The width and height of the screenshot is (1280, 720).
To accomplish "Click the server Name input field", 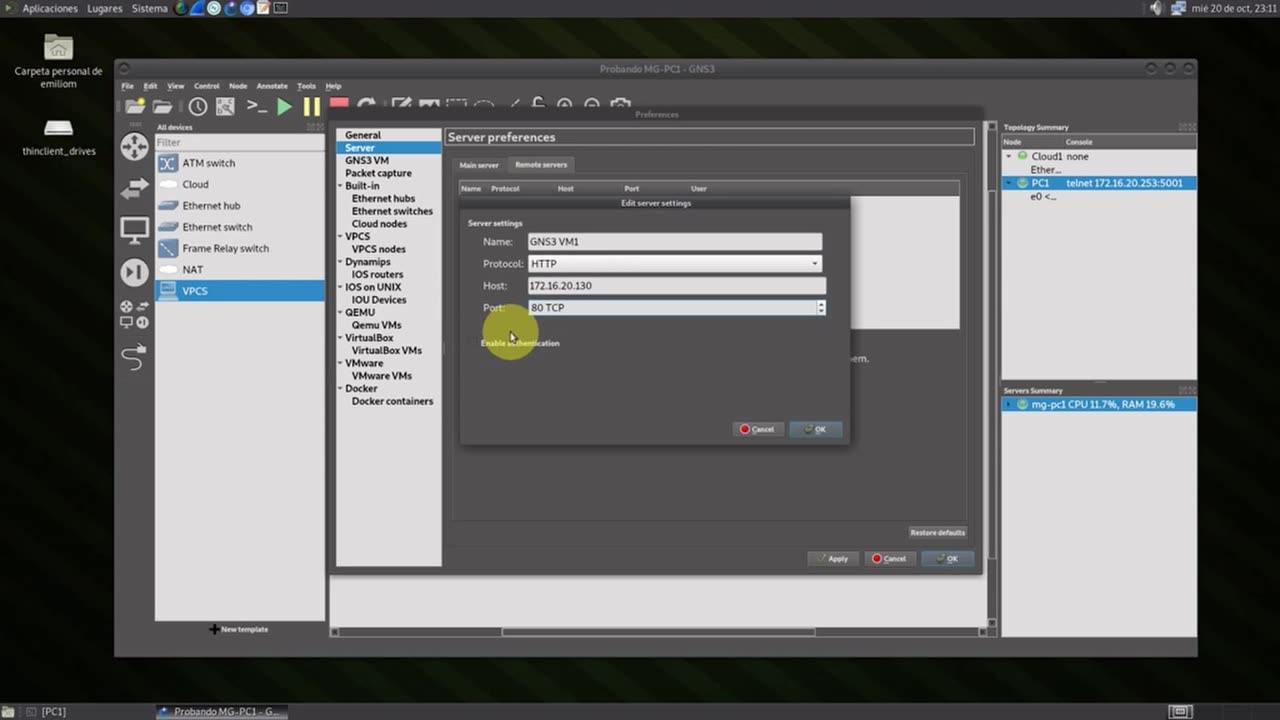I will [x=675, y=242].
